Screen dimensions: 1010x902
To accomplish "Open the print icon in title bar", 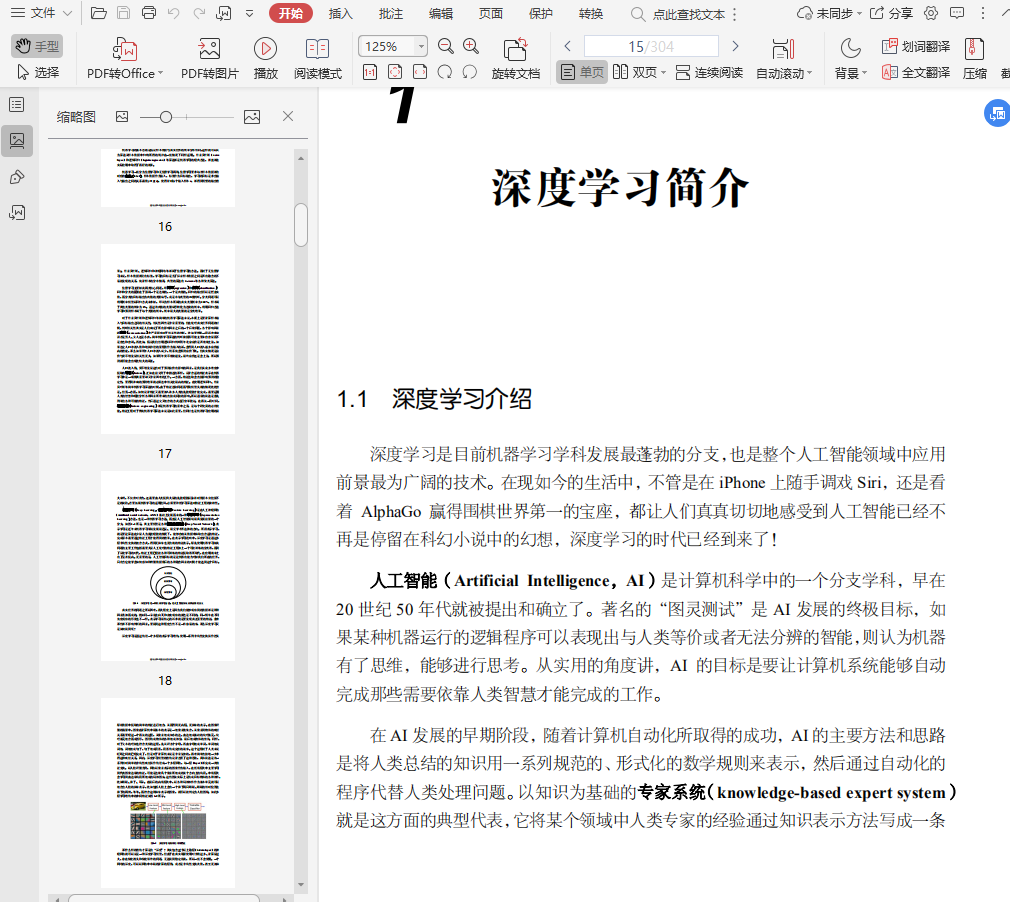I will (149, 13).
